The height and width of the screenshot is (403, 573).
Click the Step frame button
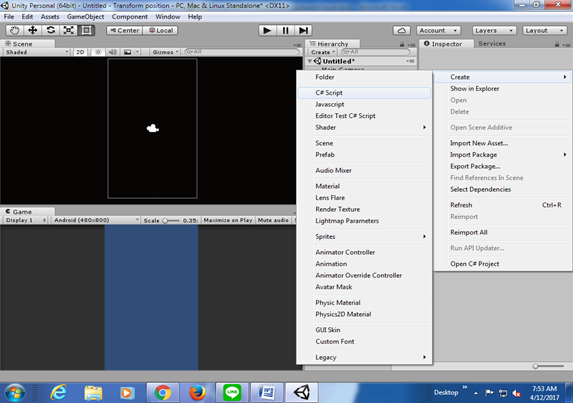click(x=303, y=30)
